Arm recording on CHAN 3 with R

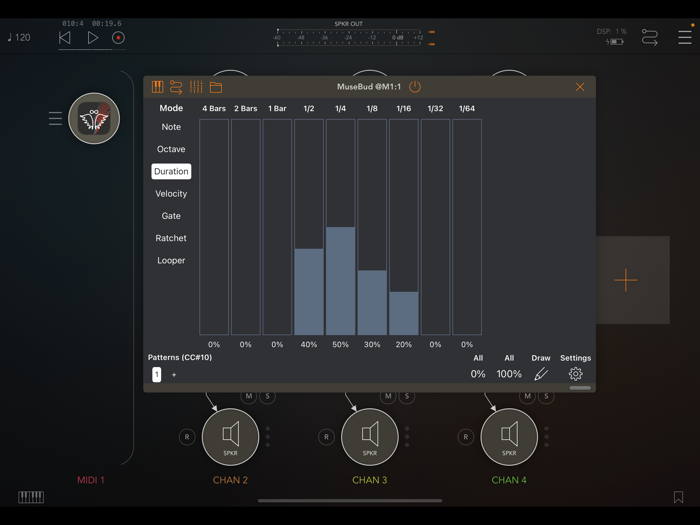tap(326, 437)
